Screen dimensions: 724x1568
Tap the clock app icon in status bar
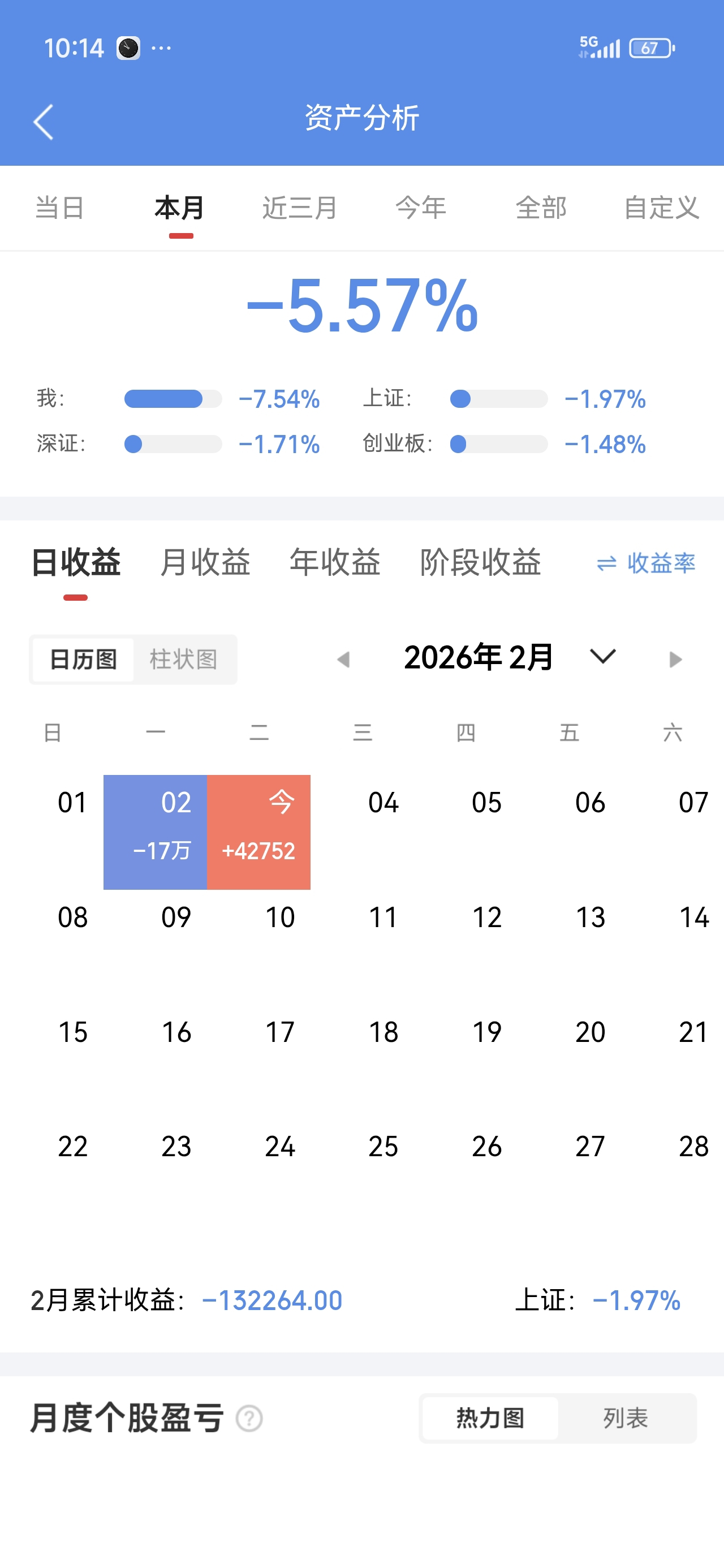[128, 48]
